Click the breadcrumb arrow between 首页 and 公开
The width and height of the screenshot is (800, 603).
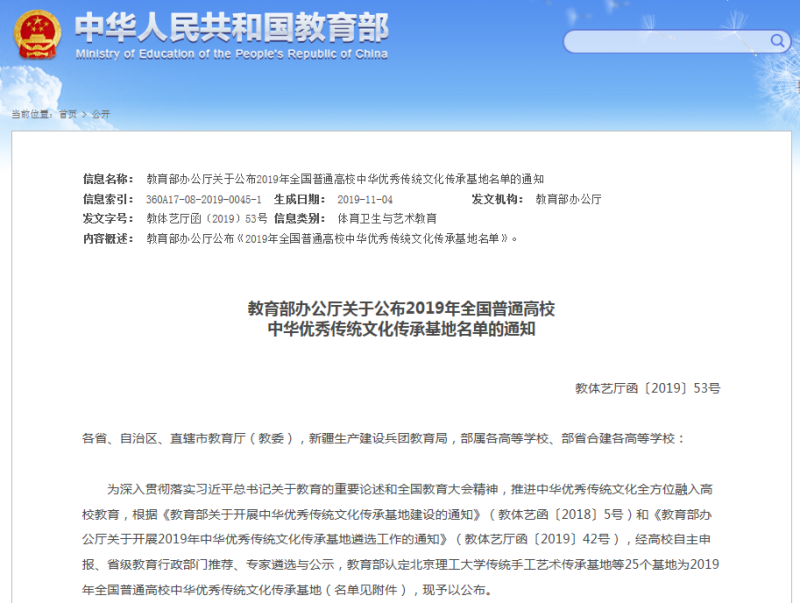pyautogui.click(x=84, y=114)
